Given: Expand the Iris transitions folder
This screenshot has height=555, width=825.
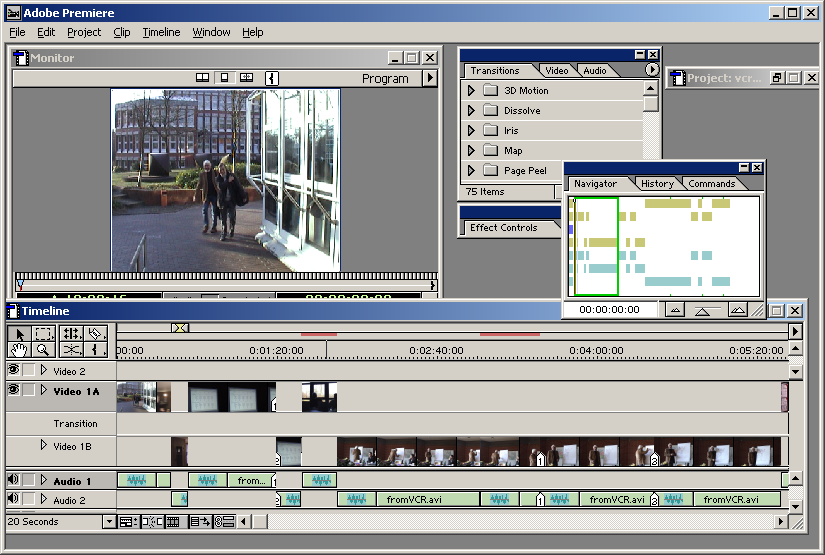Looking at the screenshot, I should coord(471,130).
